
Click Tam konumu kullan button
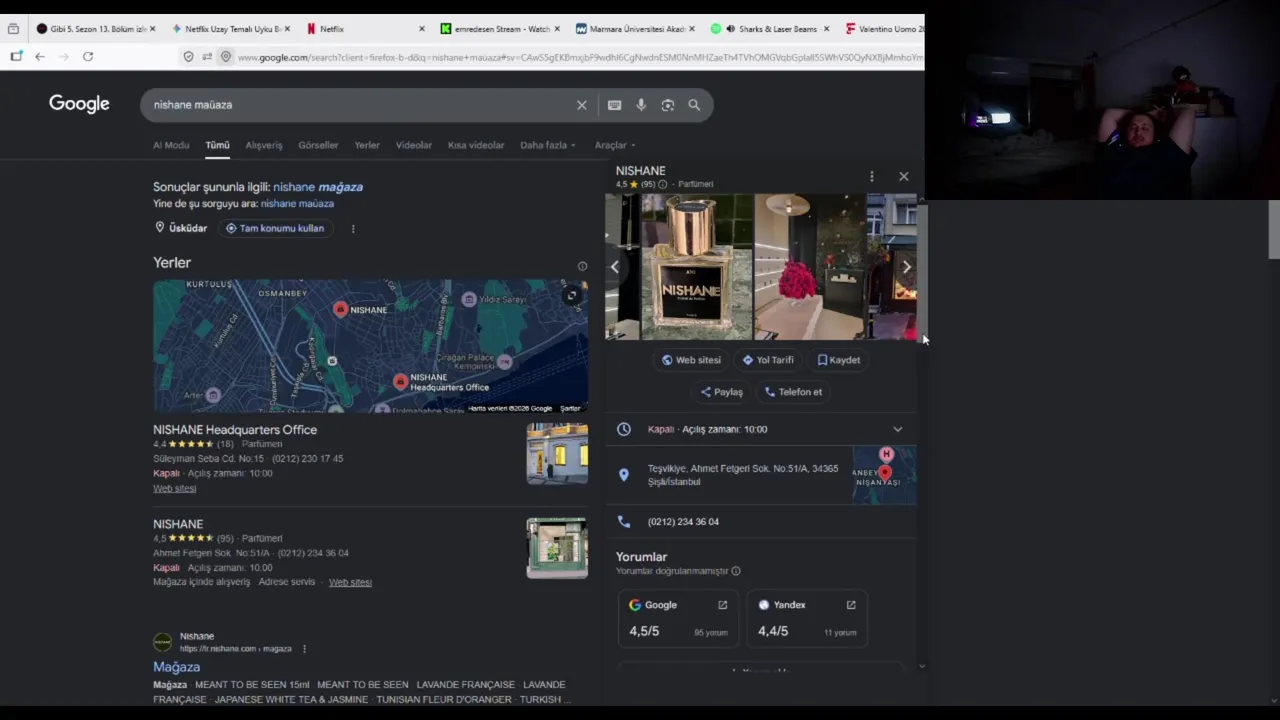pyautogui.click(x=275, y=229)
